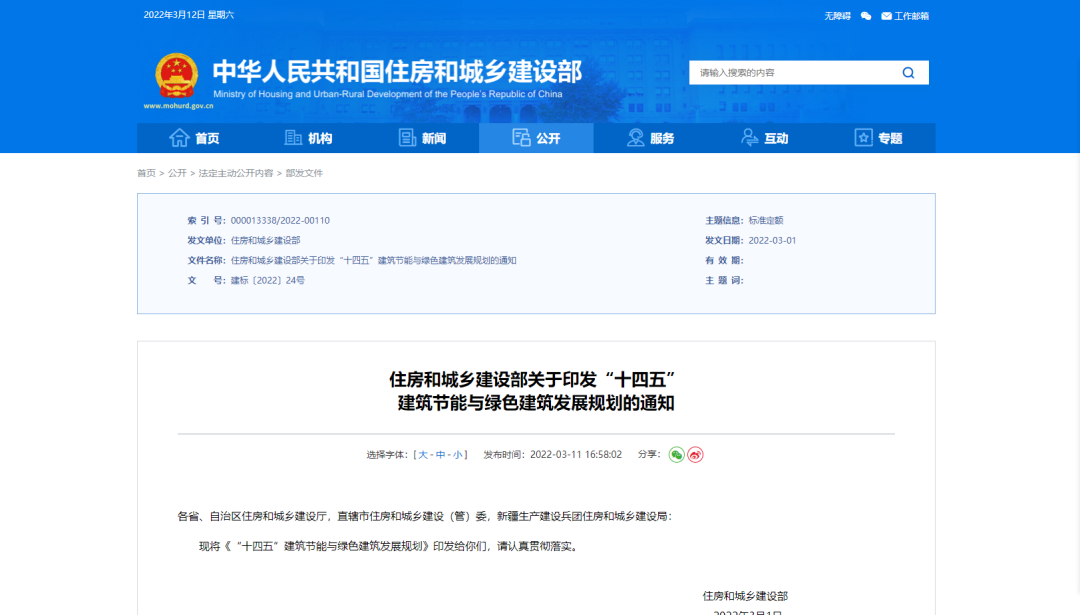Open the 机构 navigation tab
The height and width of the screenshot is (615, 1080).
pyautogui.click(x=308, y=138)
